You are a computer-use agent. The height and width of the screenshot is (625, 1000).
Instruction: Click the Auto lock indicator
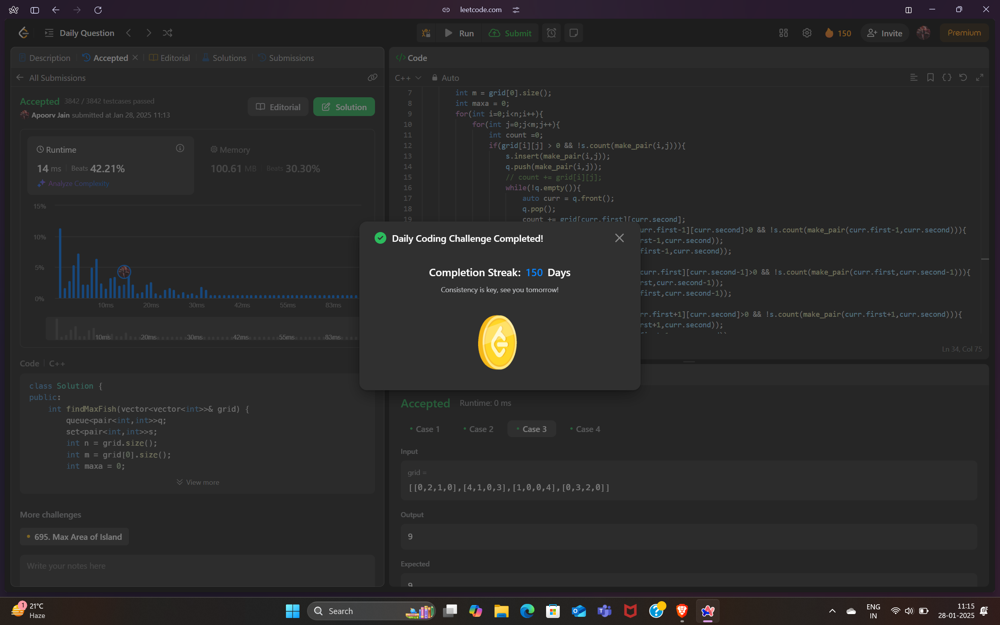[445, 78]
